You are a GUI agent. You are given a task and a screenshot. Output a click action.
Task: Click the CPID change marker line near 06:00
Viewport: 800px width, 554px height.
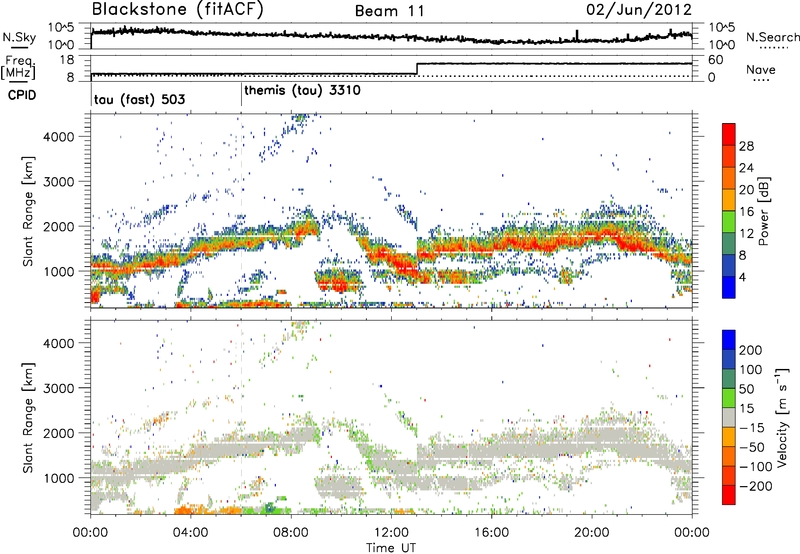241,95
